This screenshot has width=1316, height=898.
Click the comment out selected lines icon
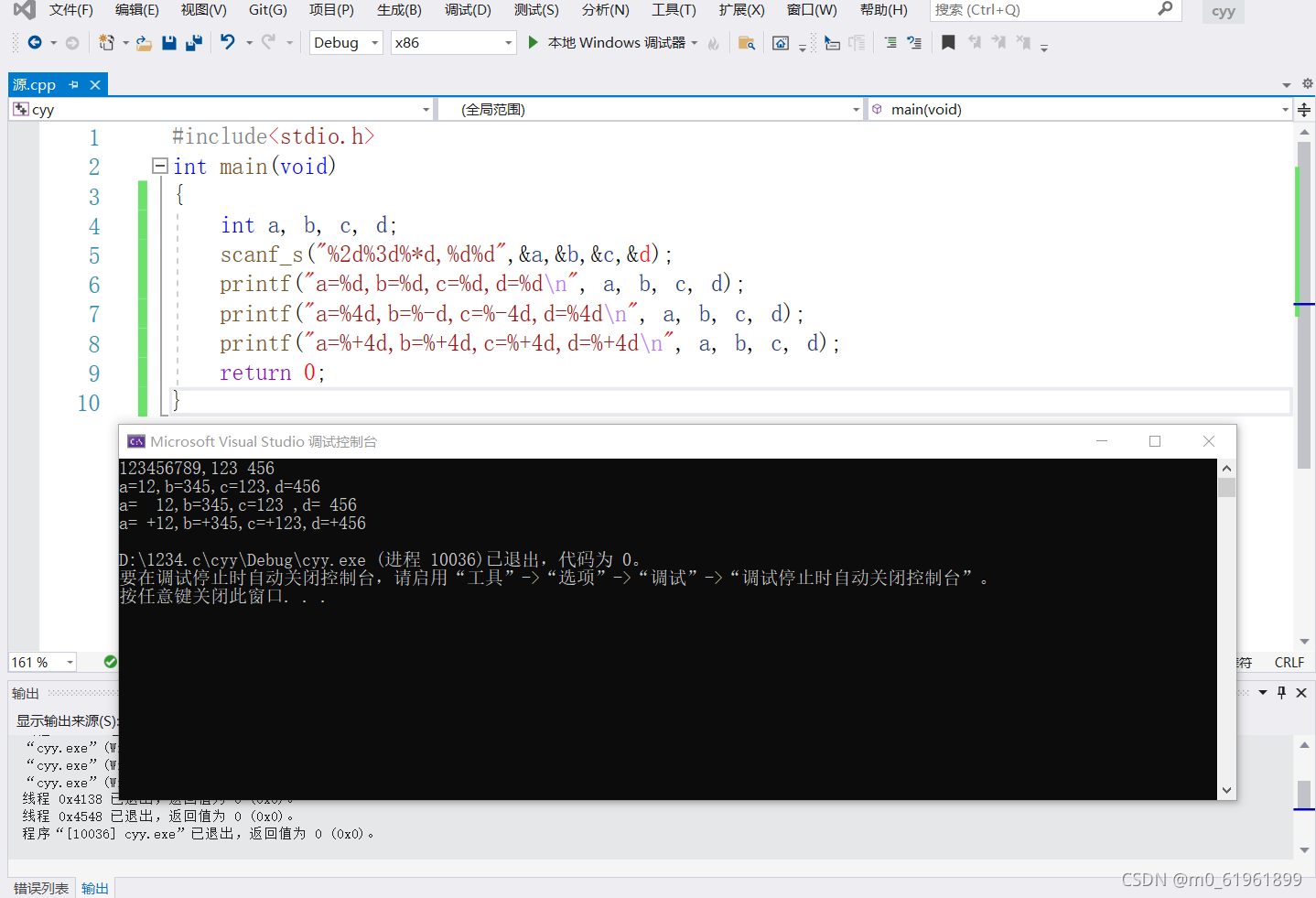[x=890, y=43]
